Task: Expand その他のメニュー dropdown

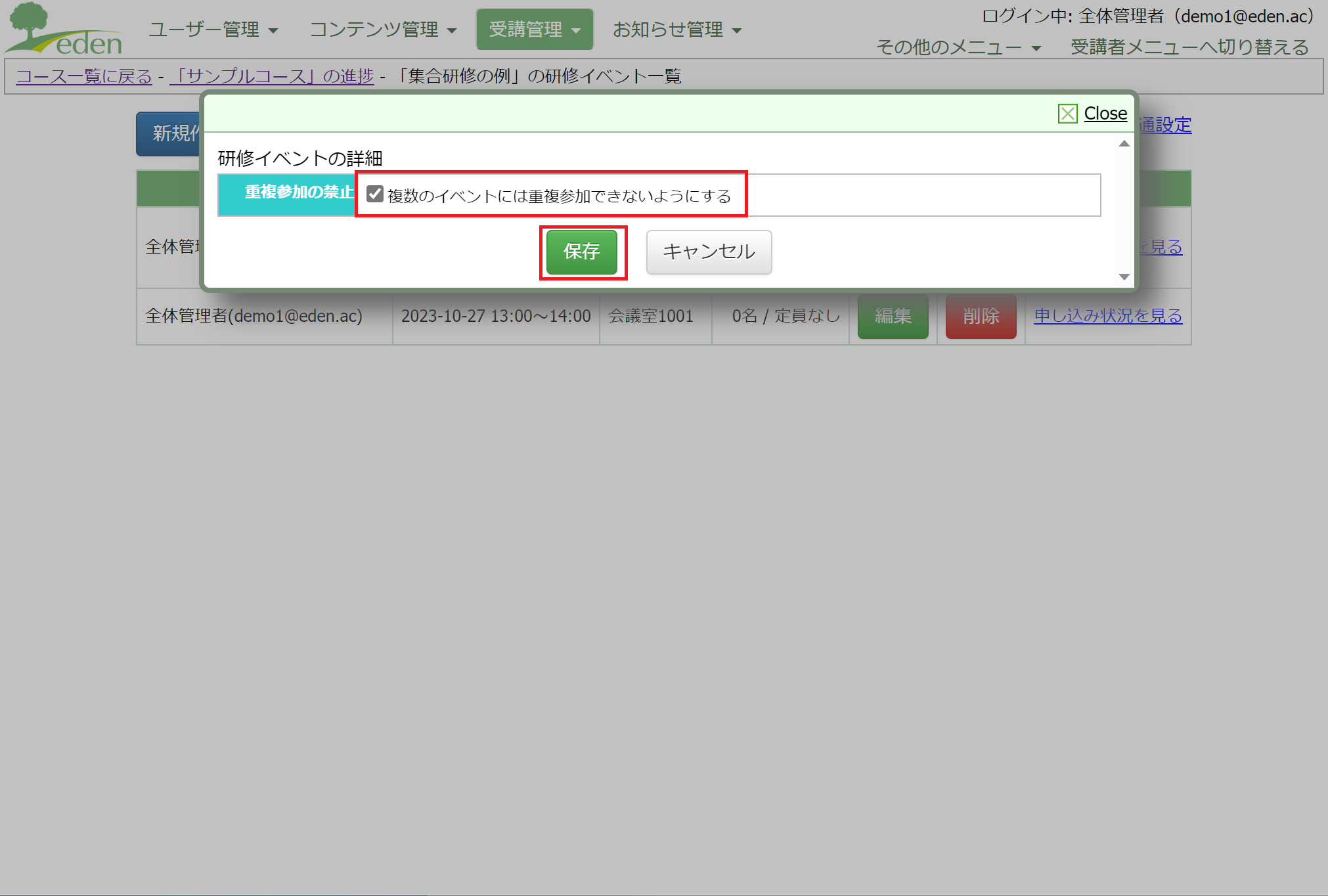Action: pos(958,47)
